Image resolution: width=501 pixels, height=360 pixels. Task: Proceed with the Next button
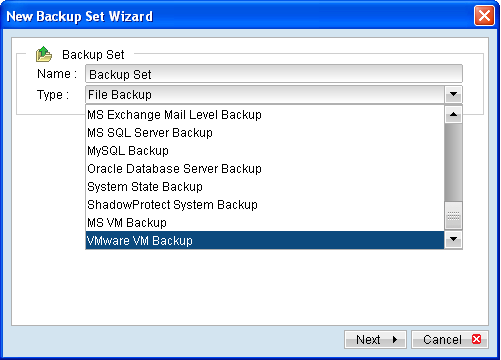click(375, 340)
